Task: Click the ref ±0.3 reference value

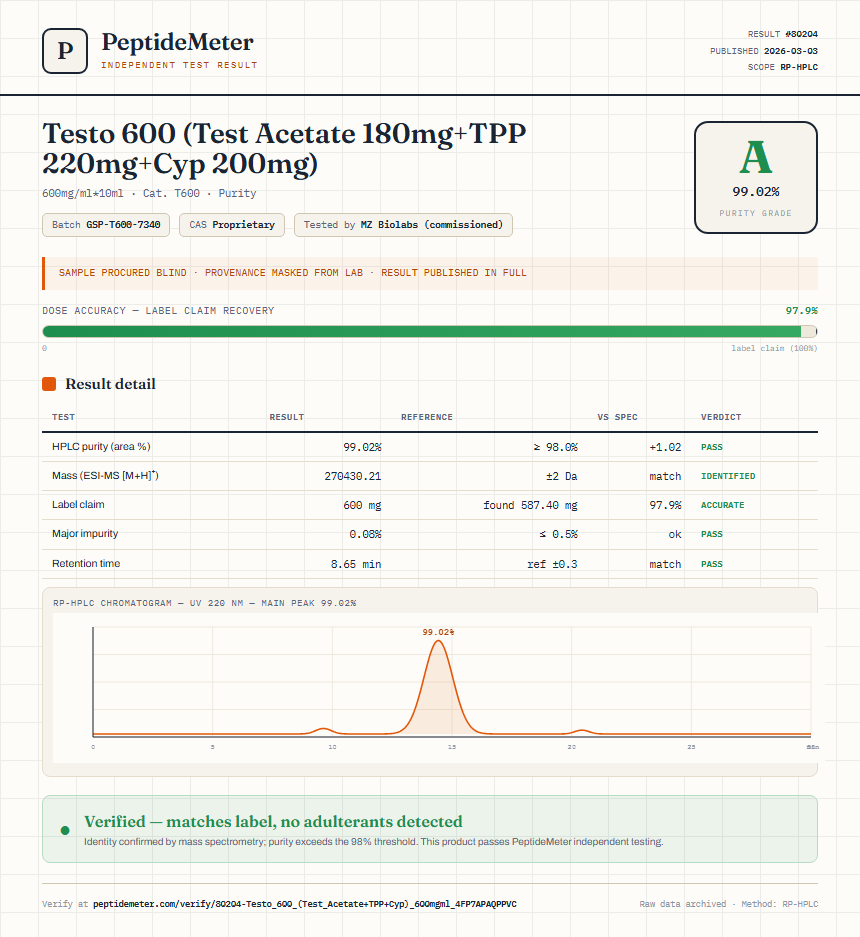Action: 552,564
